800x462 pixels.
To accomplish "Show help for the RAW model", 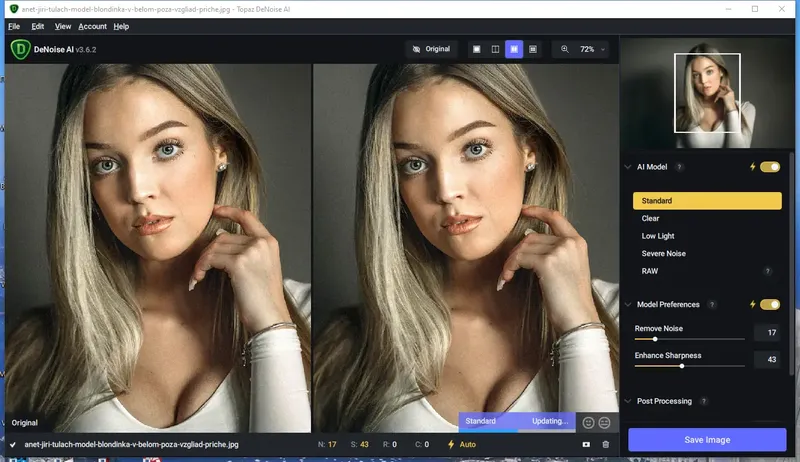I will (767, 271).
